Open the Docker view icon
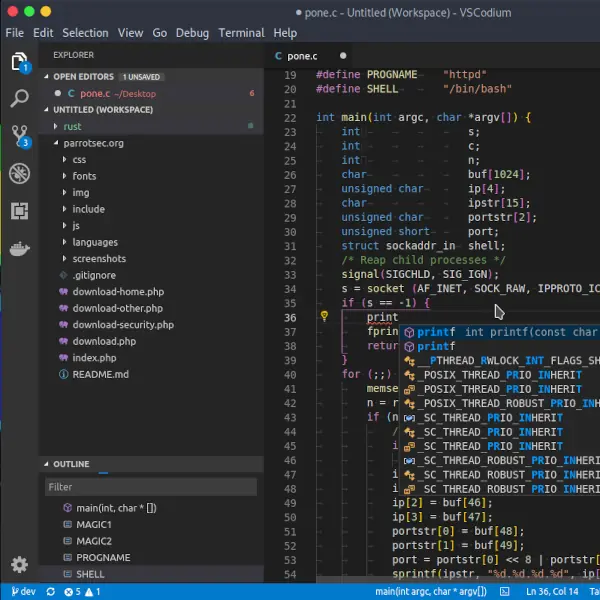Viewport: 600px width, 600px height. click(19, 248)
